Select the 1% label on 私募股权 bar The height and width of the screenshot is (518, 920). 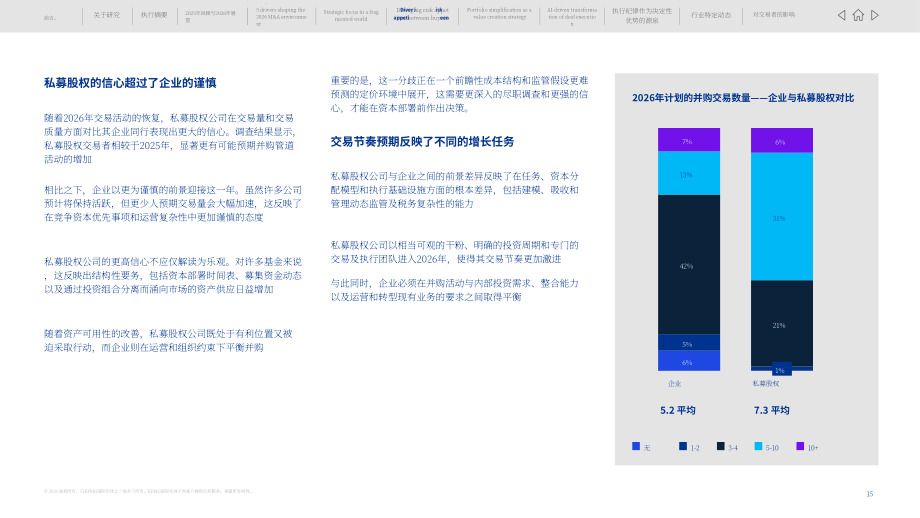[x=781, y=370]
